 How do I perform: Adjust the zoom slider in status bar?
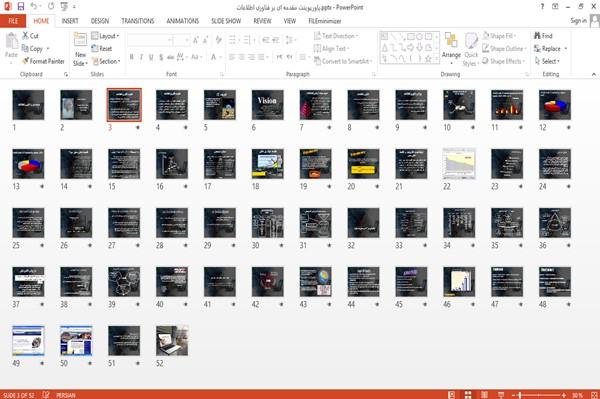520,395
